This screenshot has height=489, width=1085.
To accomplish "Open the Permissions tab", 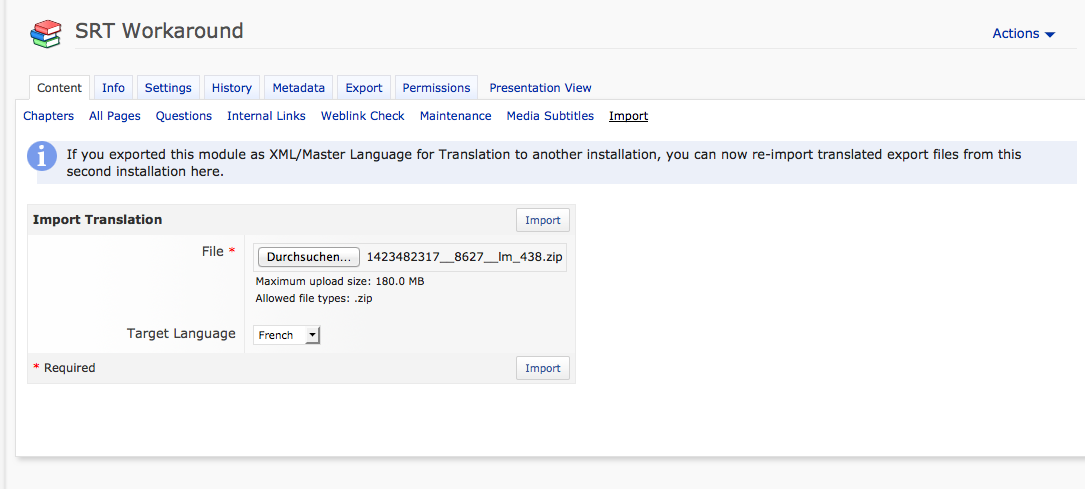I will point(436,88).
